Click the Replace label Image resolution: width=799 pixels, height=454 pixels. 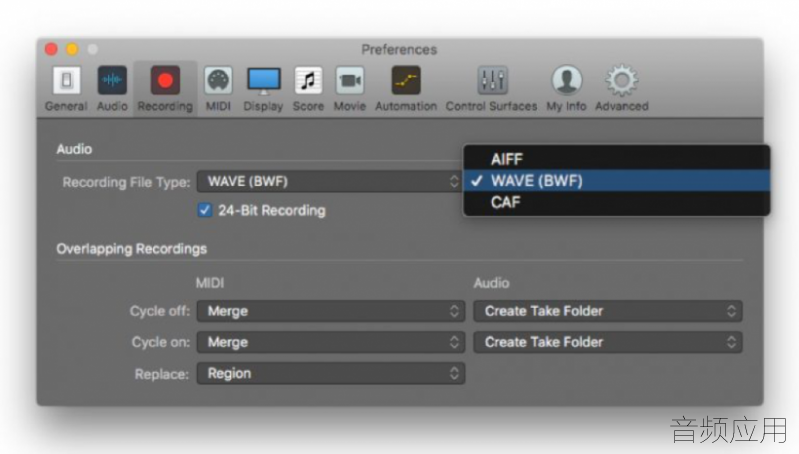coord(162,375)
